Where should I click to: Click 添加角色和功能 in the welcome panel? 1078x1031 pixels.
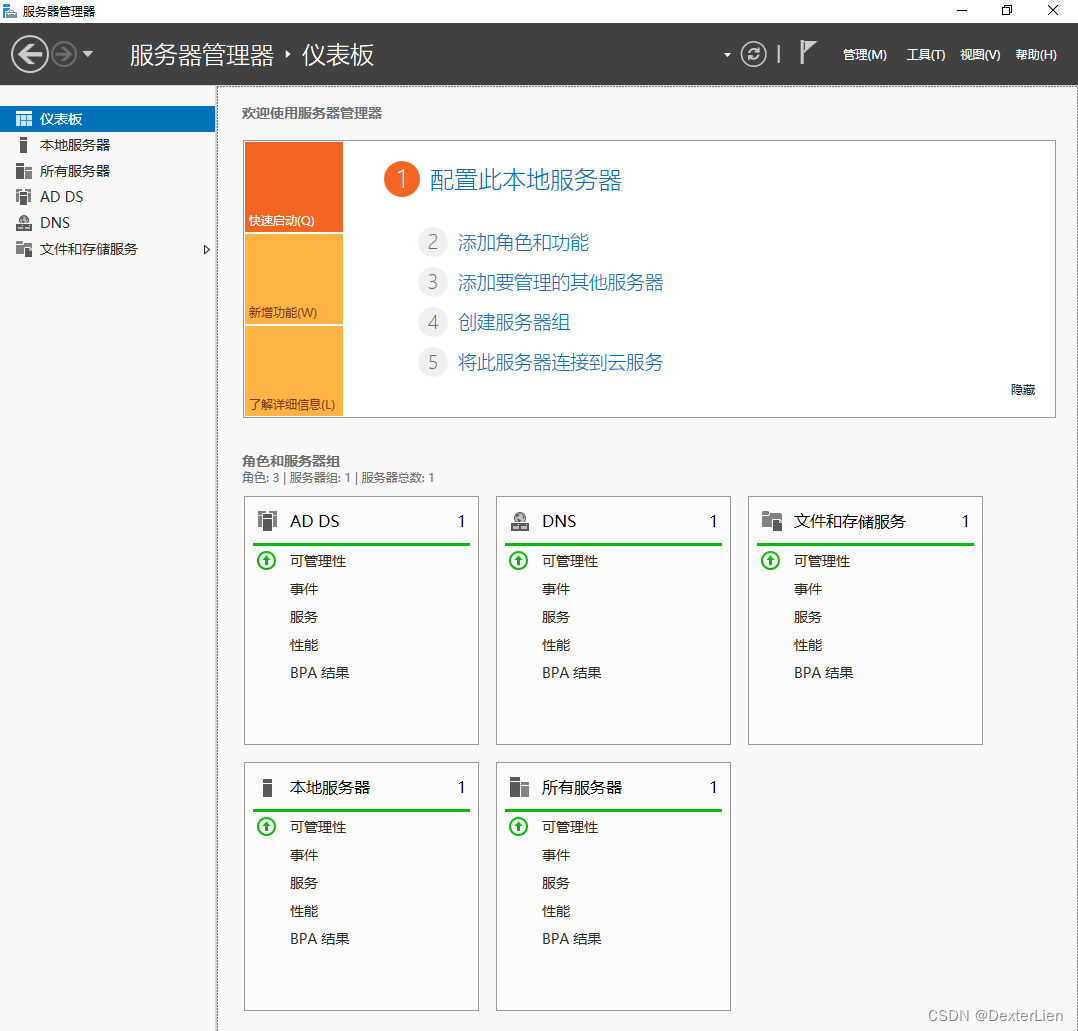[524, 242]
